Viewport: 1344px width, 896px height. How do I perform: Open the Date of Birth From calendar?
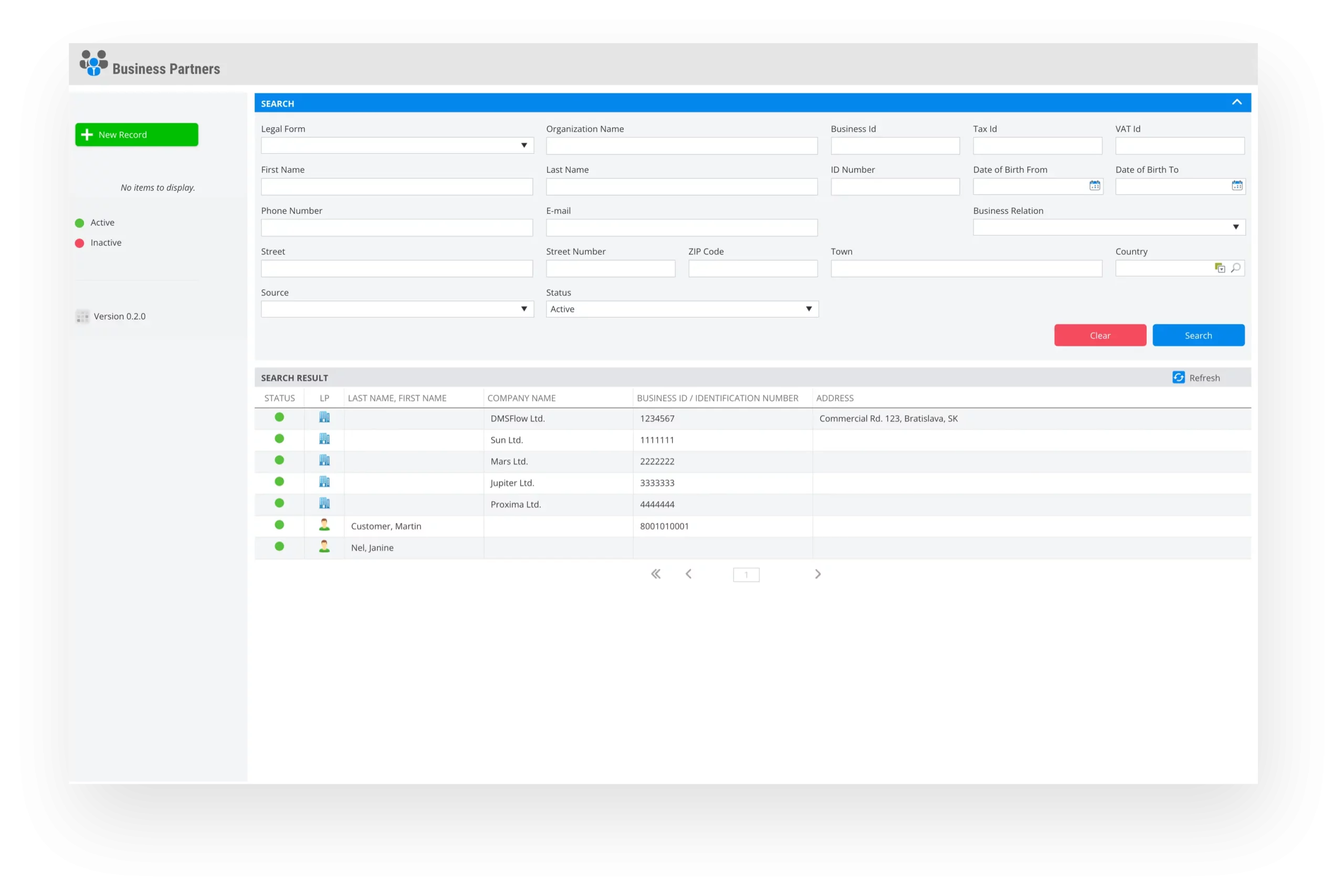point(1094,186)
